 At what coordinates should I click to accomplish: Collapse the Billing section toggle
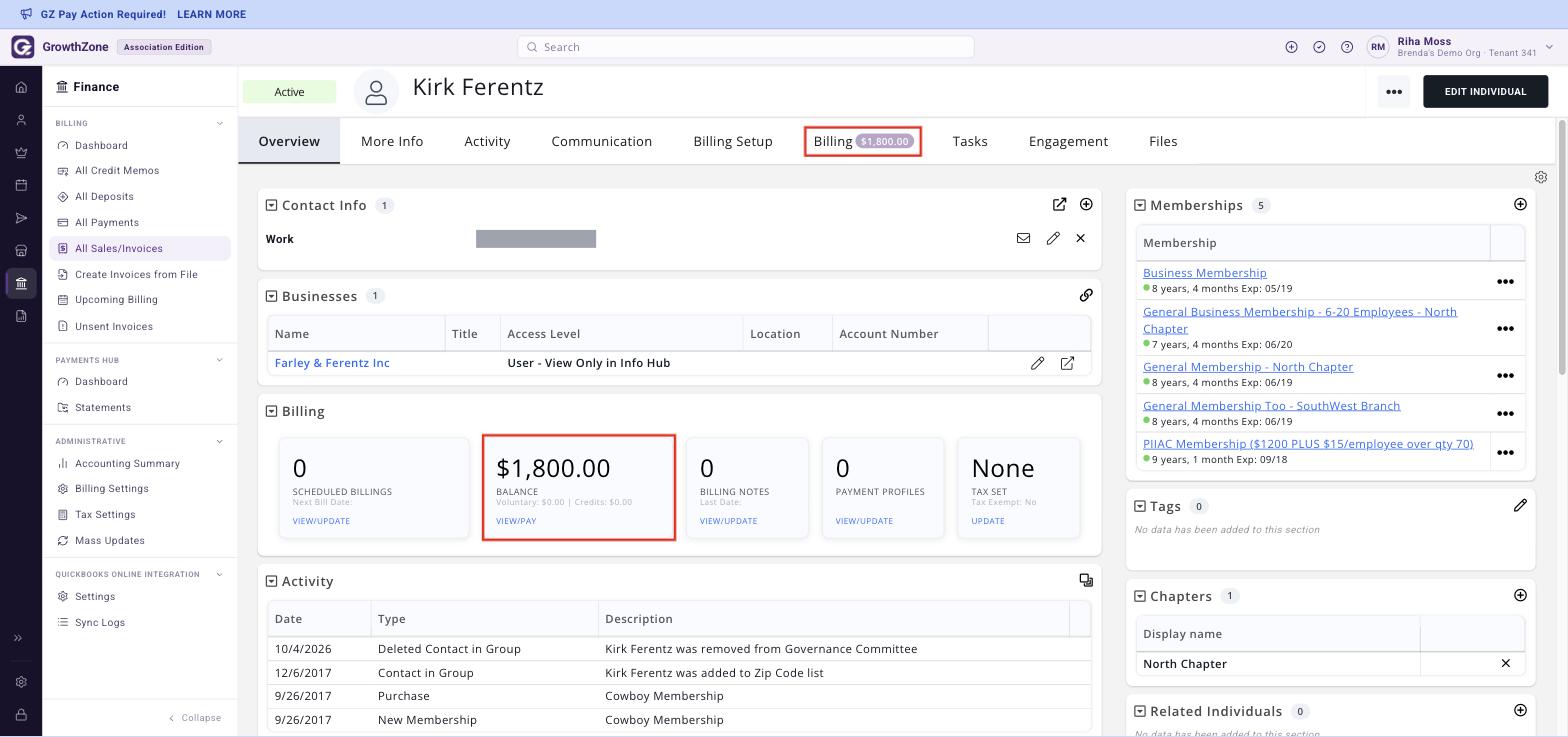coord(271,411)
